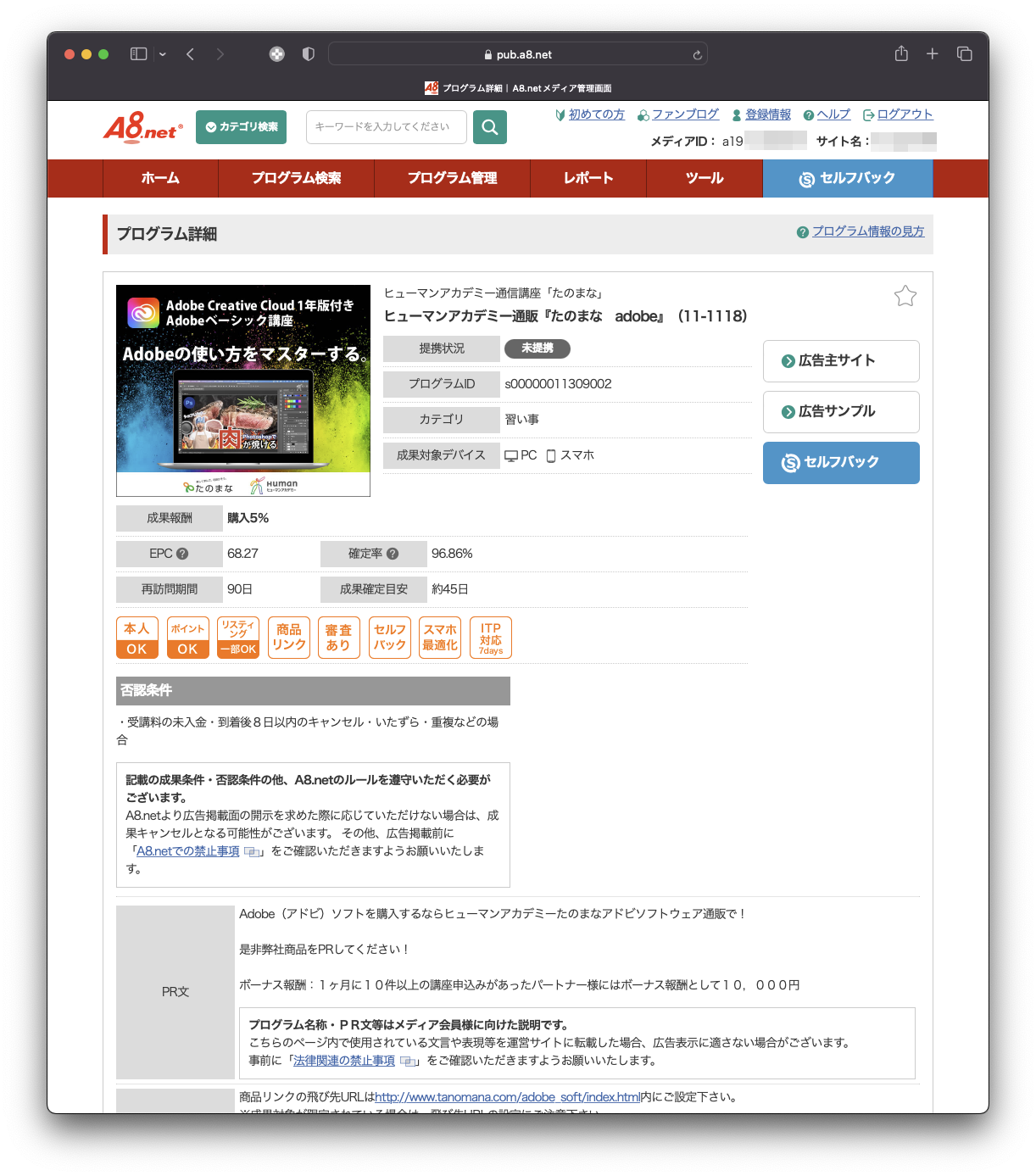Open the A8.netでの禁止事項 link
The image size is (1036, 1176).
coord(188,851)
